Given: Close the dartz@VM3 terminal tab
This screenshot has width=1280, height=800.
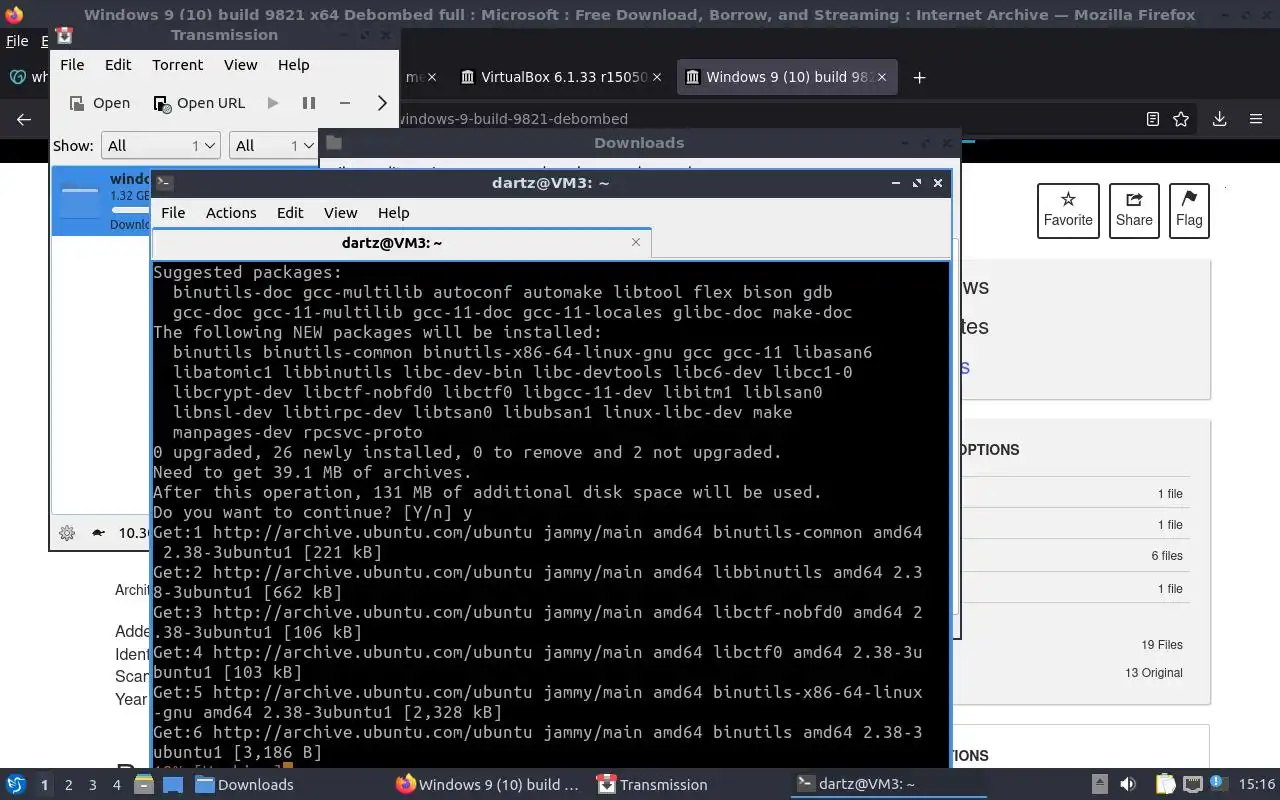Looking at the screenshot, I should click(636, 242).
